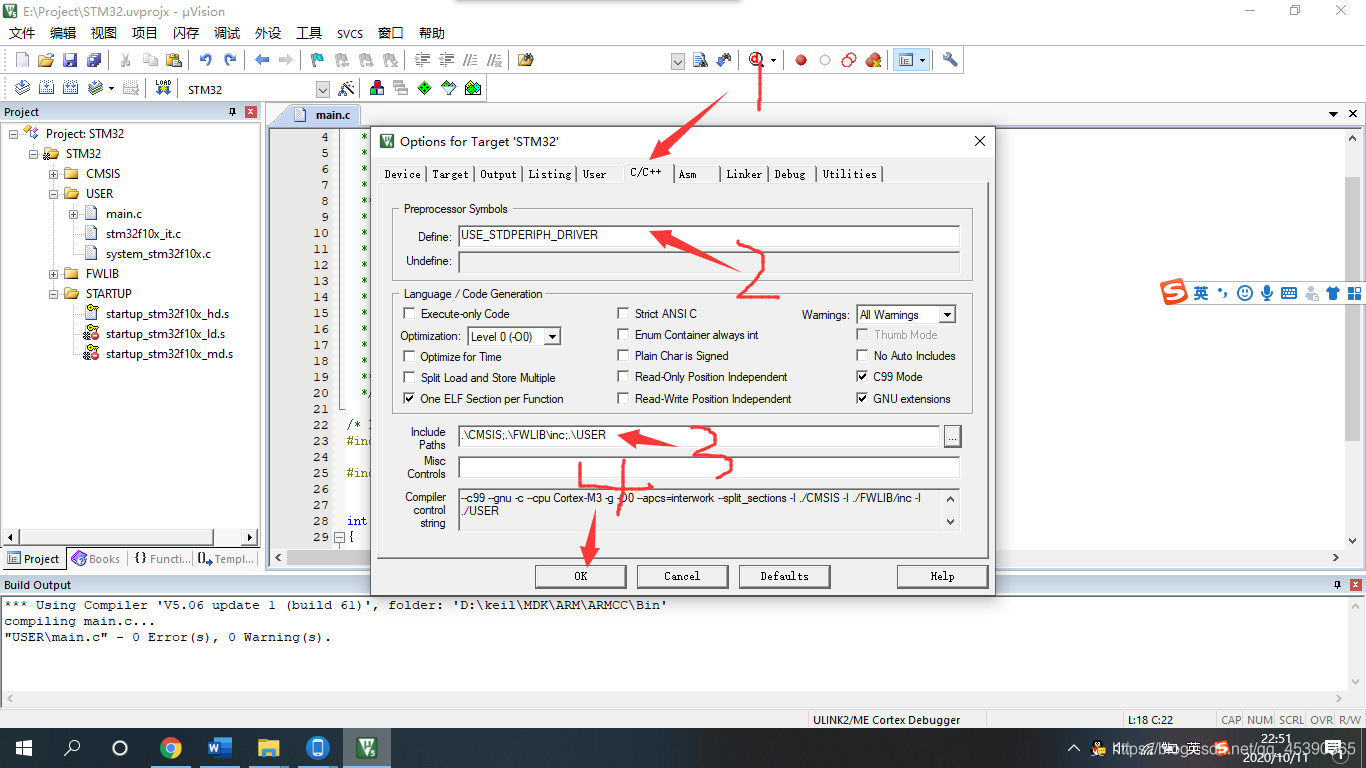The width and height of the screenshot is (1366, 768).
Task: Open Find in Files icon
Action: (x=526, y=60)
